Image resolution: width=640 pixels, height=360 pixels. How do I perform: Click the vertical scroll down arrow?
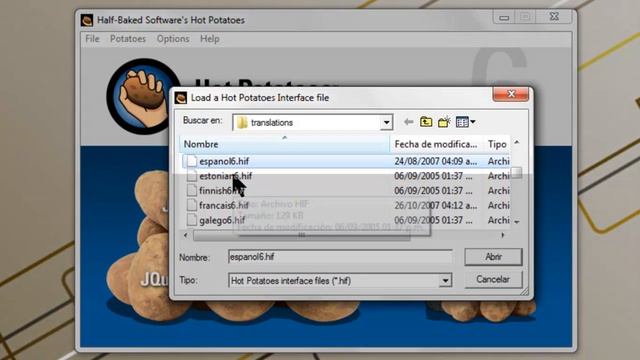(x=517, y=222)
